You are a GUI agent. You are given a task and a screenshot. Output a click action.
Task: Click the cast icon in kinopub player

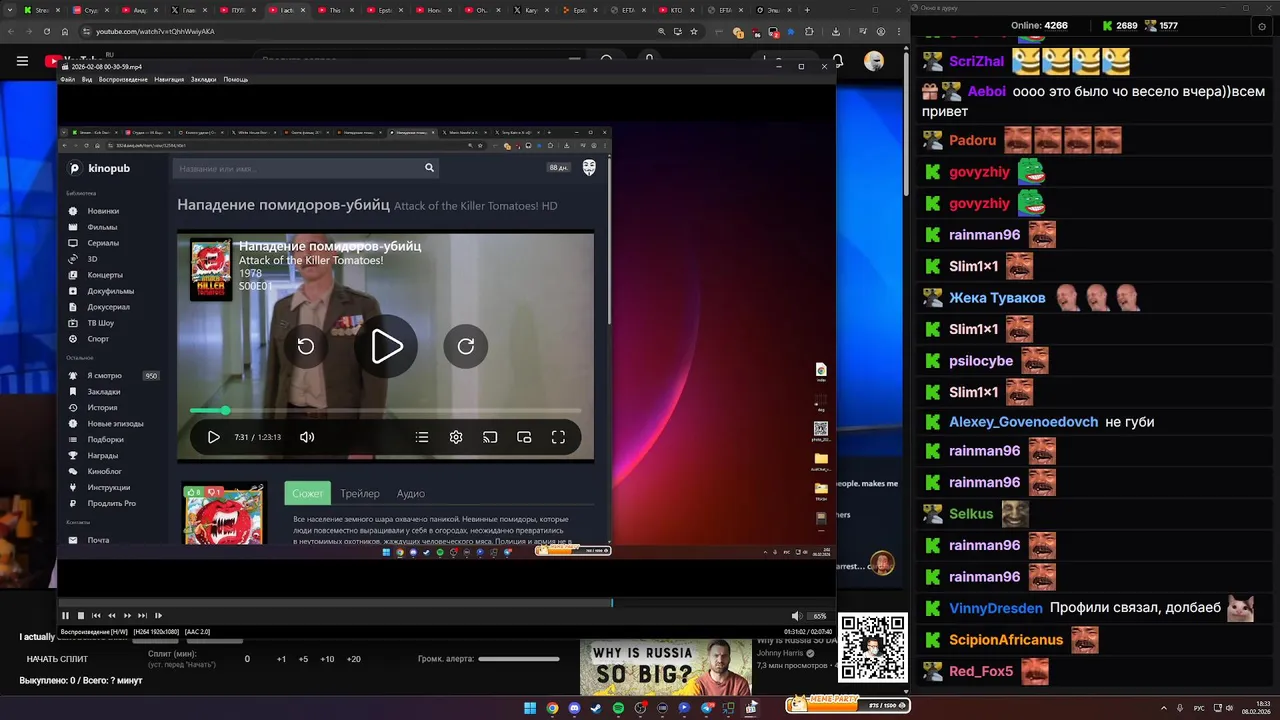point(490,437)
